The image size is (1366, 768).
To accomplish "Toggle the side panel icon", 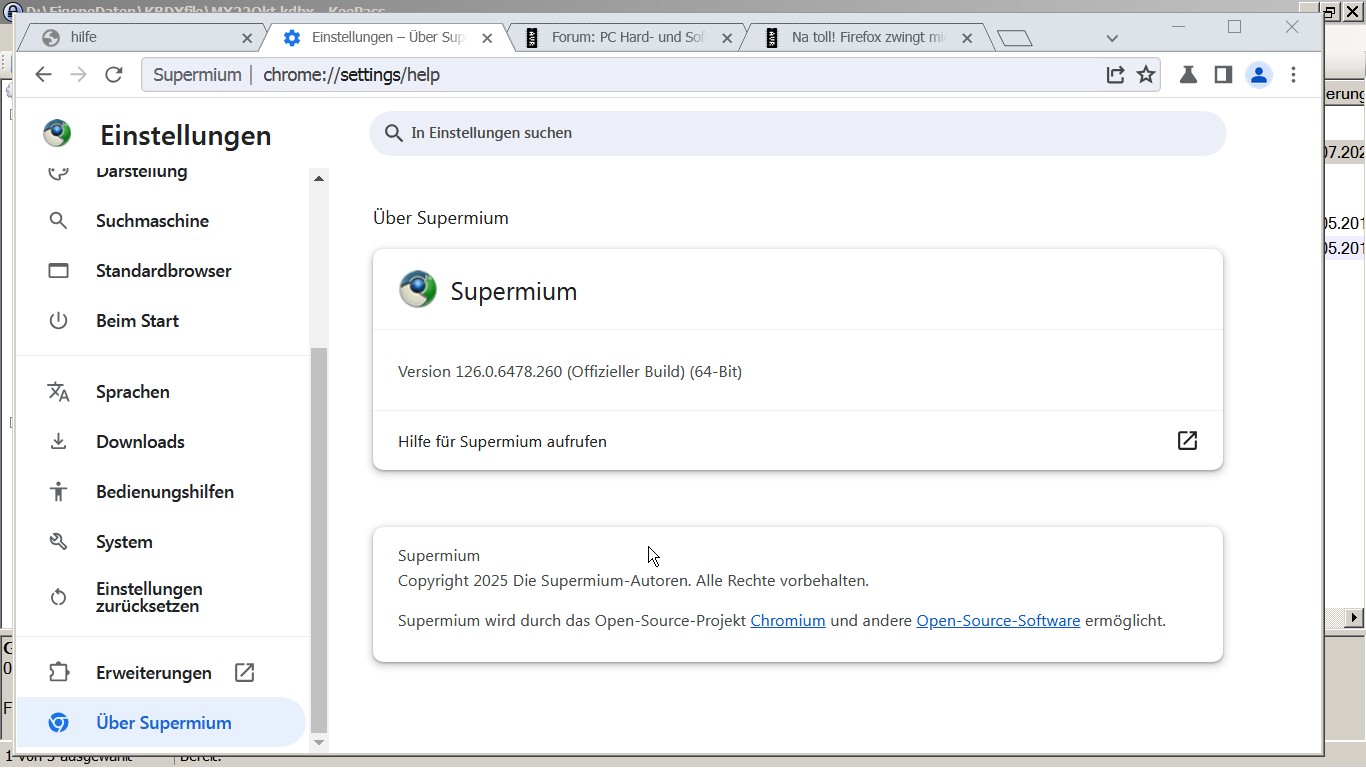I will pos(1223,75).
